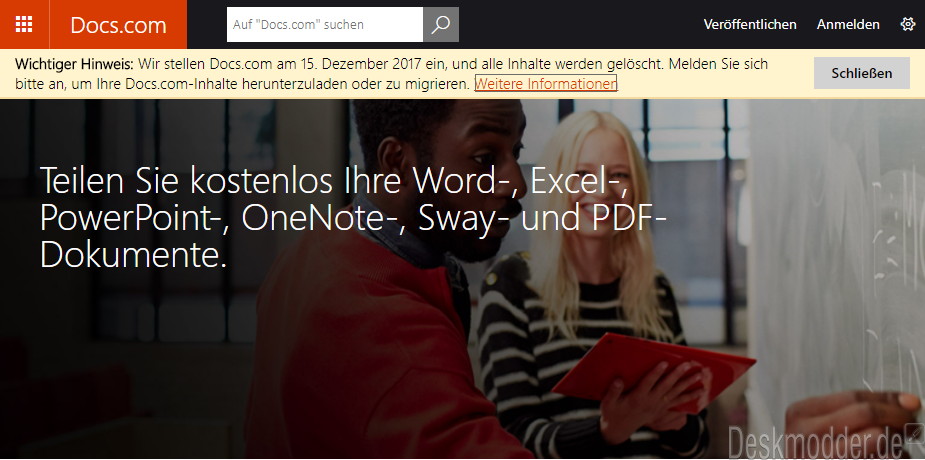Screen dimensions: 925x460
Task: Click Anmelden to sign in
Action: [848, 25]
